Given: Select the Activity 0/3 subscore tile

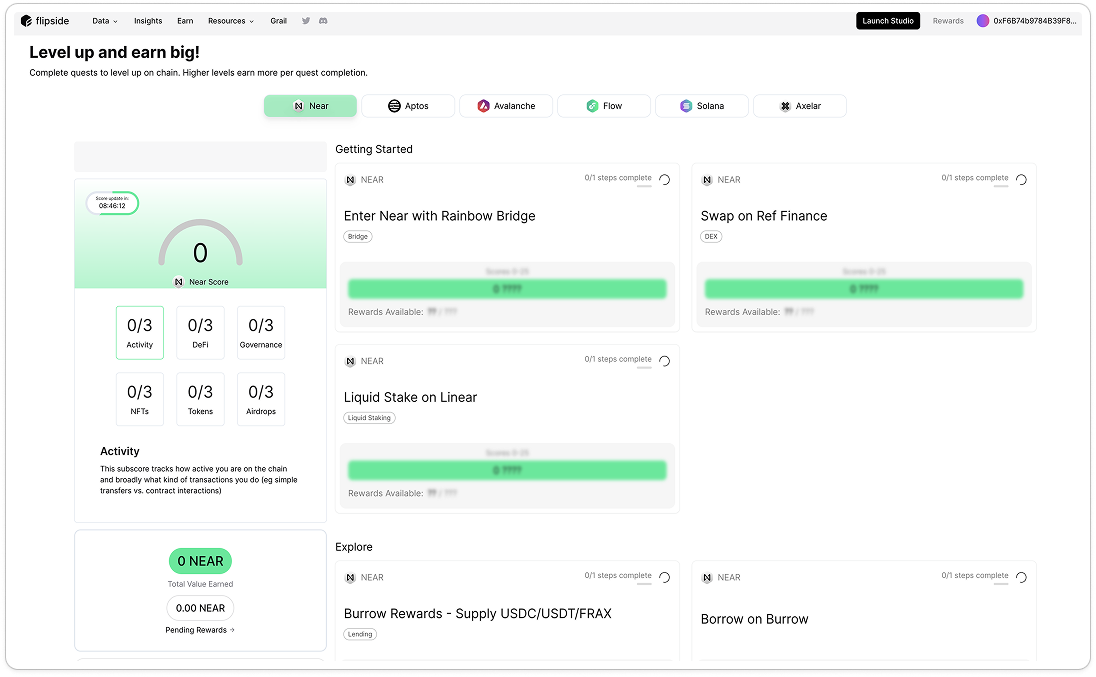Looking at the screenshot, I should click(x=140, y=333).
